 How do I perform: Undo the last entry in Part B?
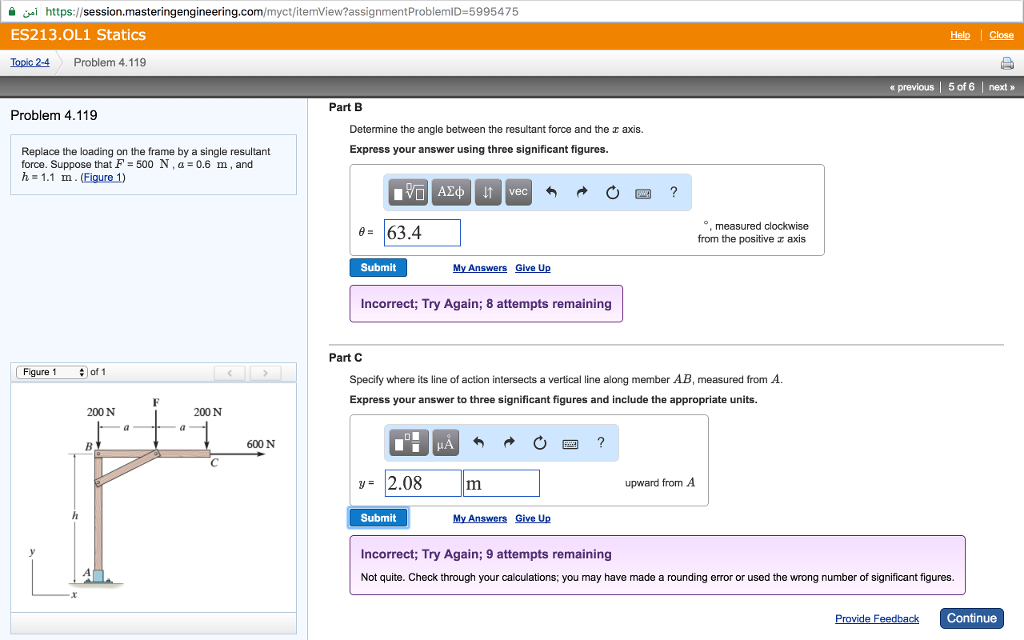tap(552, 192)
